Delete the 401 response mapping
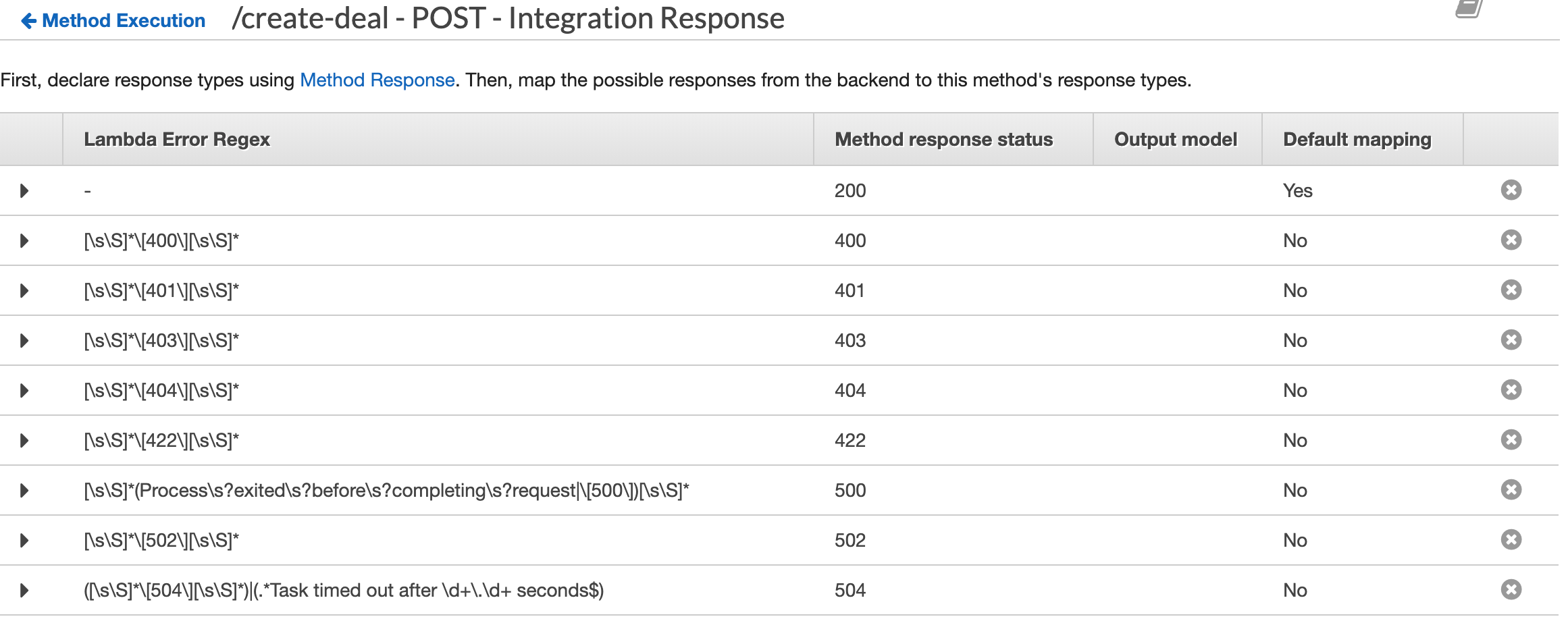This screenshot has height=621, width=1568. (1511, 290)
